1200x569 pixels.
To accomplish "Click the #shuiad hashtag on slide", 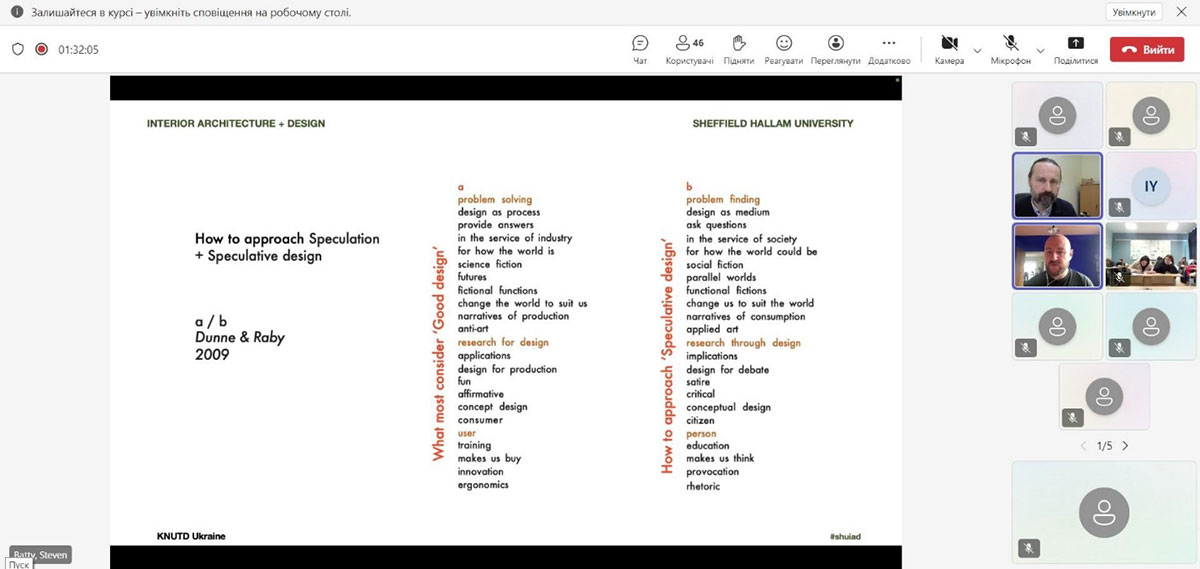I will click(x=845, y=537).
